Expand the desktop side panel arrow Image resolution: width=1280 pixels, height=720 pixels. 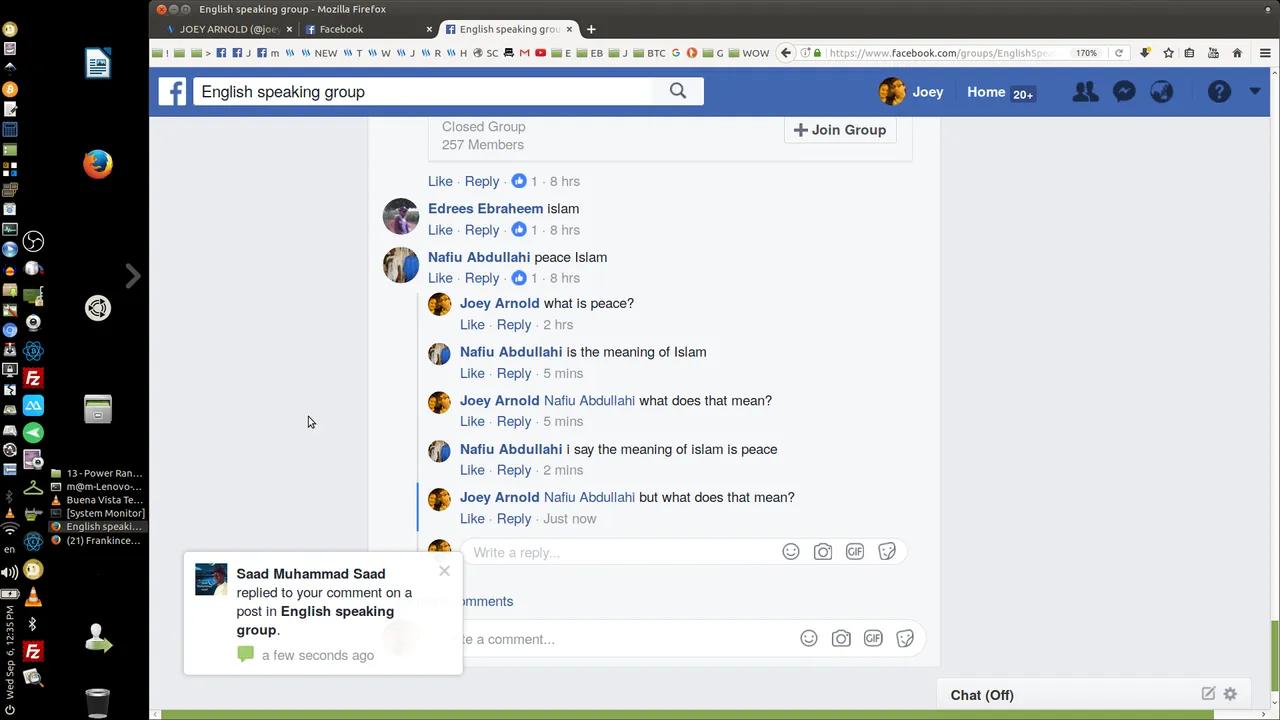point(132,276)
